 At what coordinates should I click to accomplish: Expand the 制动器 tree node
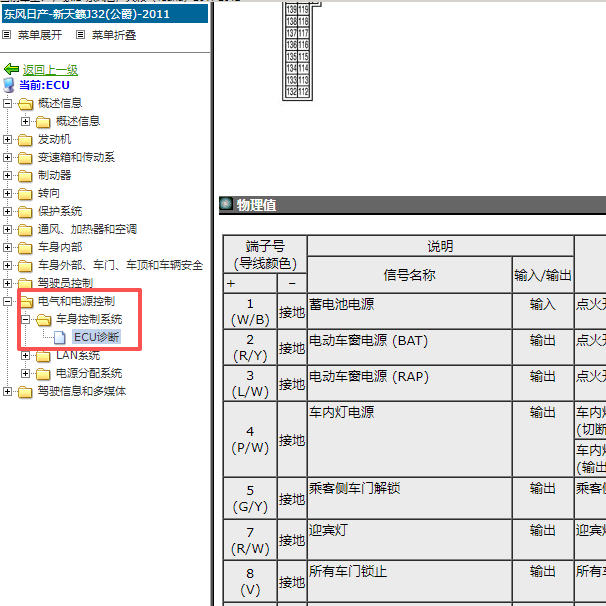click(x=7, y=175)
